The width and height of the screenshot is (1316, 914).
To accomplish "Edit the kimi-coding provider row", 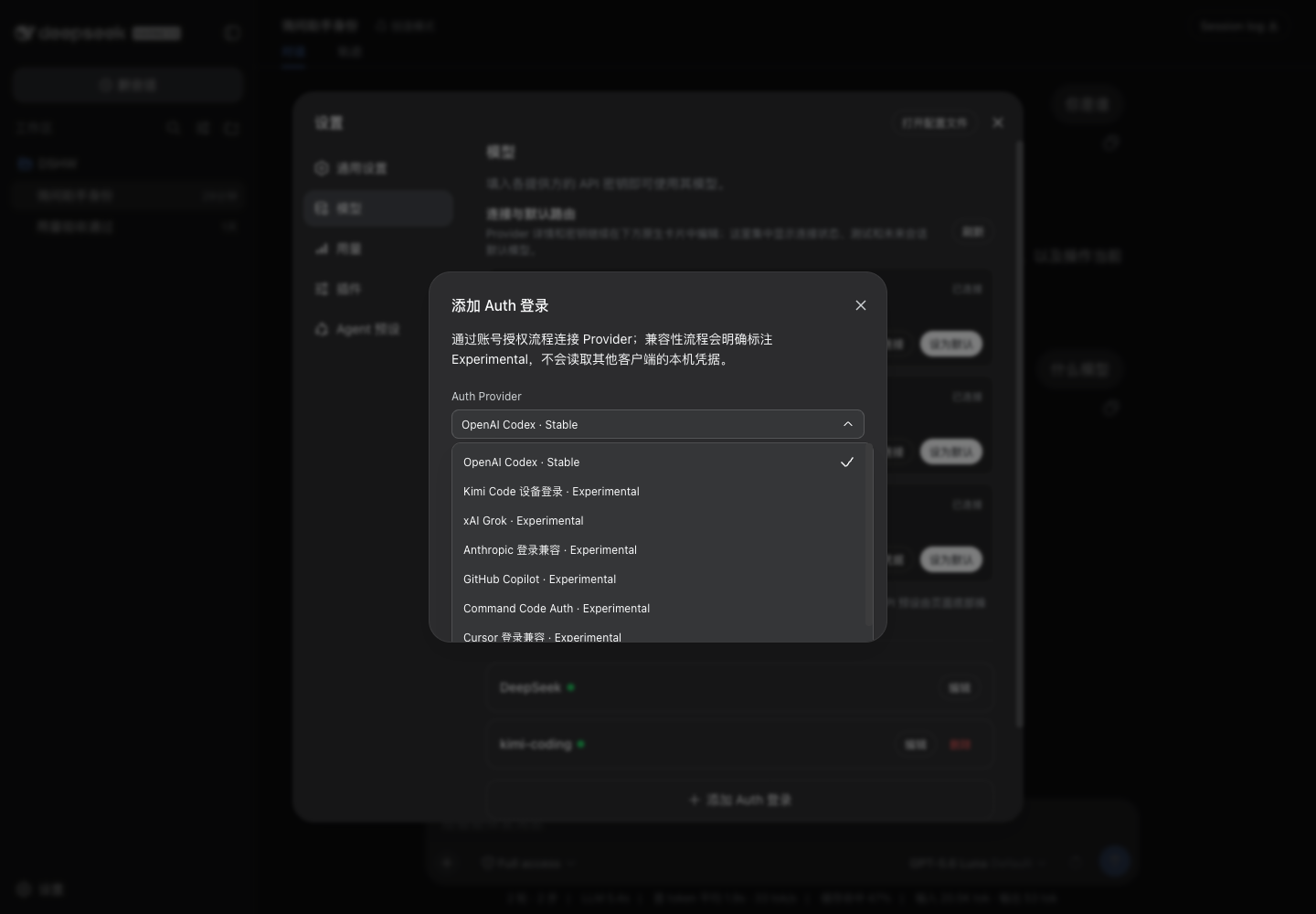I will [x=916, y=745].
